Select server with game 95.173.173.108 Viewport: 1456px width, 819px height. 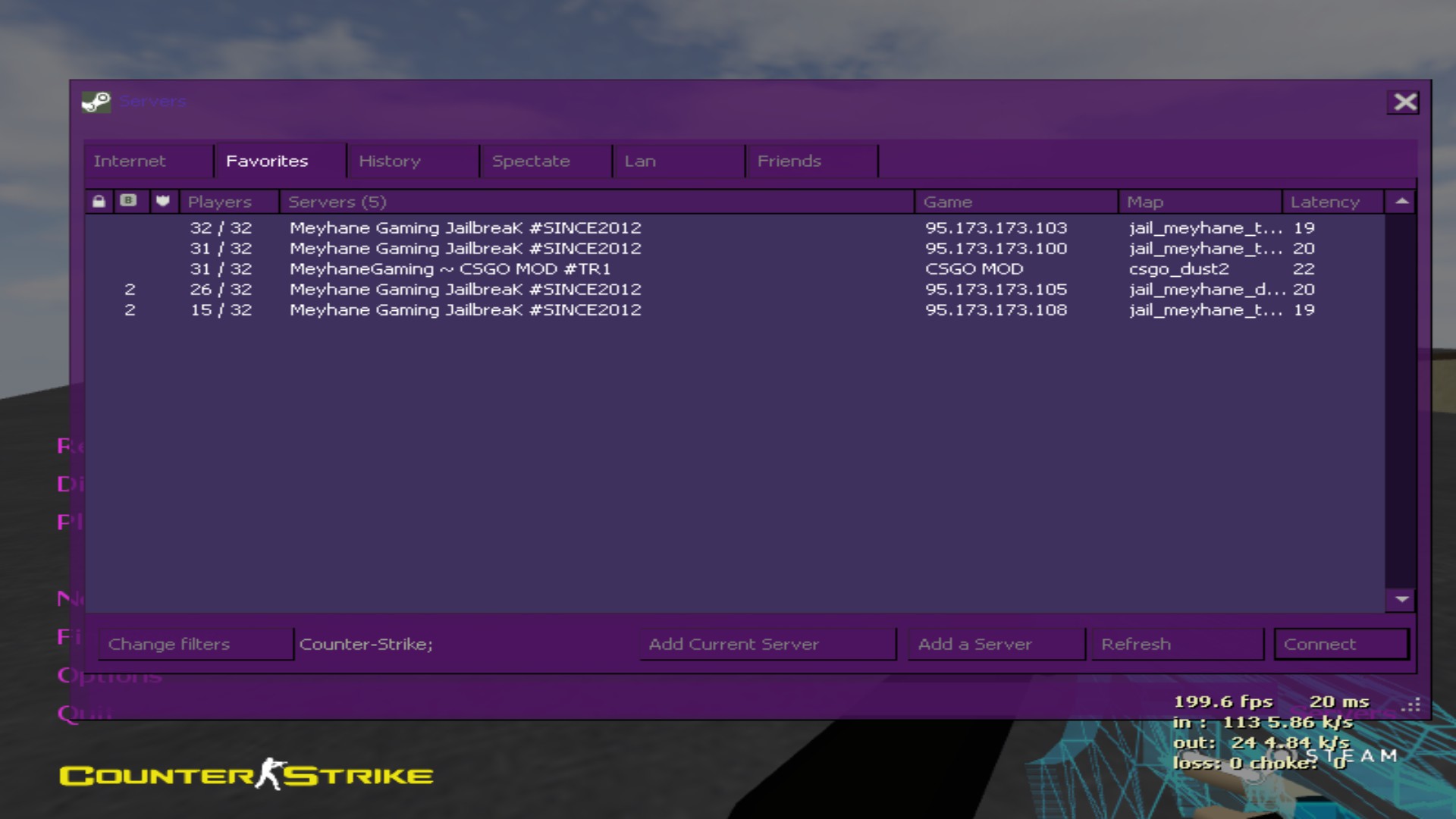(735, 309)
